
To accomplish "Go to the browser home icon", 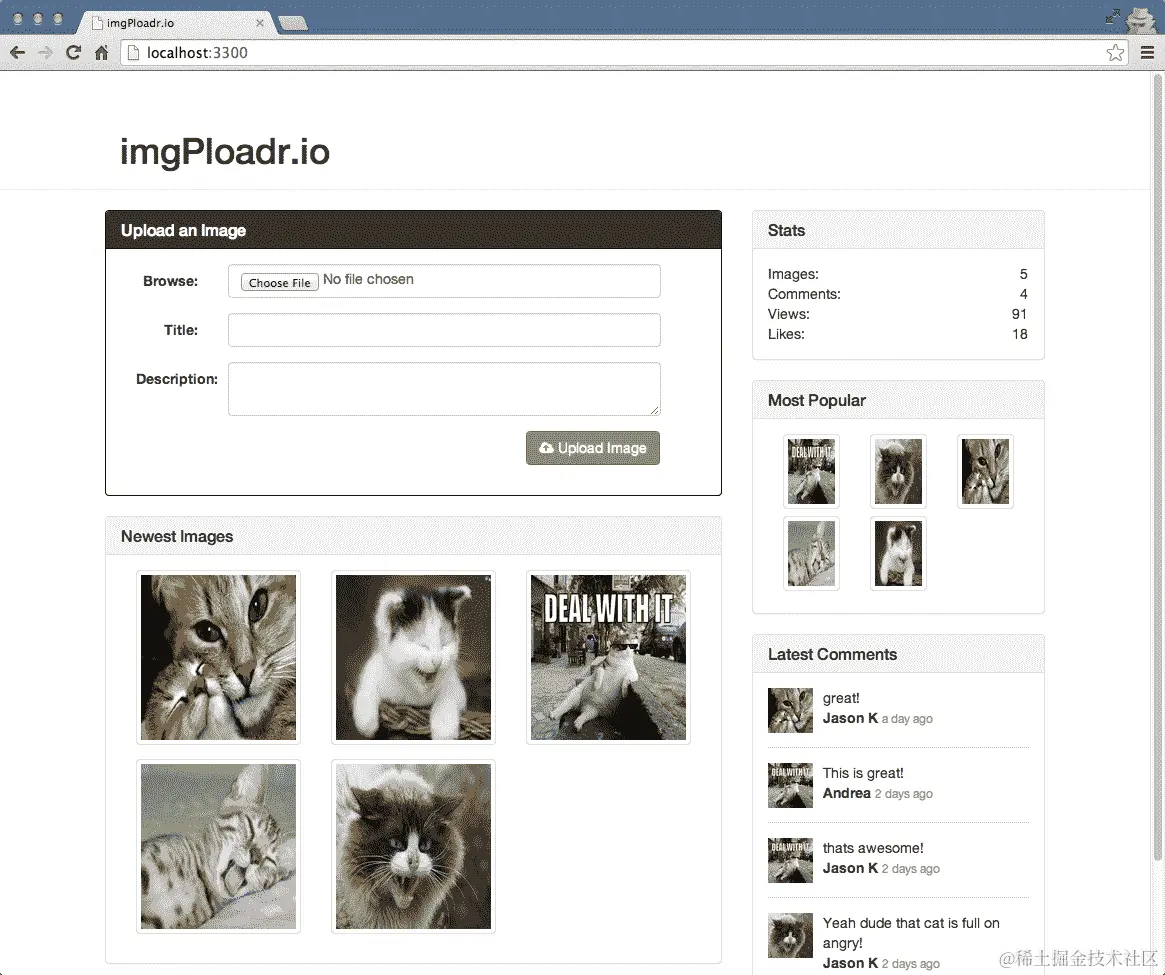I will [x=102, y=53].
